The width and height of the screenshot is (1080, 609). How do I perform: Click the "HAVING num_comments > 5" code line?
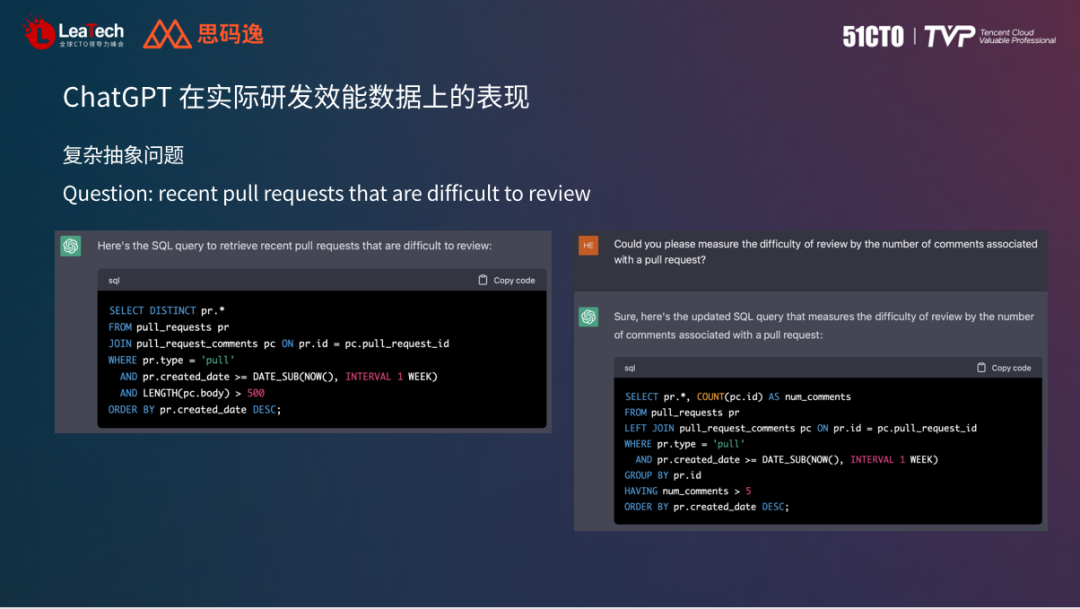pyautogui.click(x=688, y=491)
